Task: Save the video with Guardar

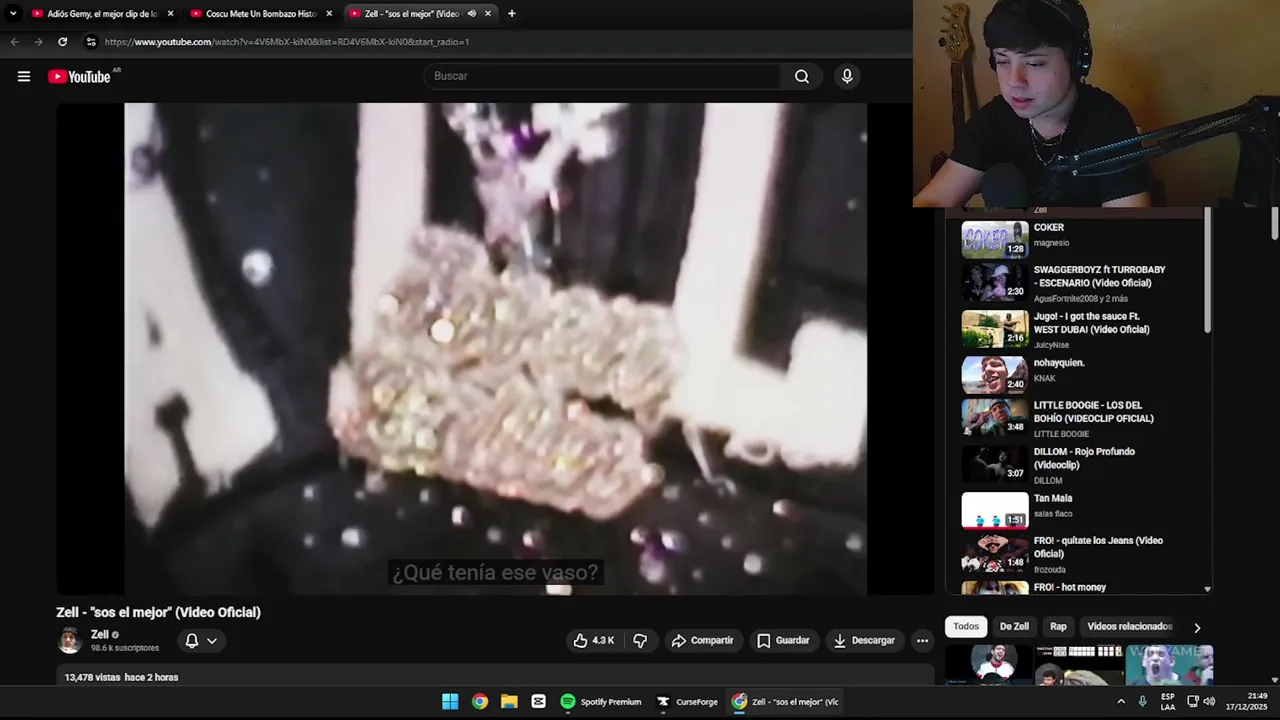Action: pos(783,640)
